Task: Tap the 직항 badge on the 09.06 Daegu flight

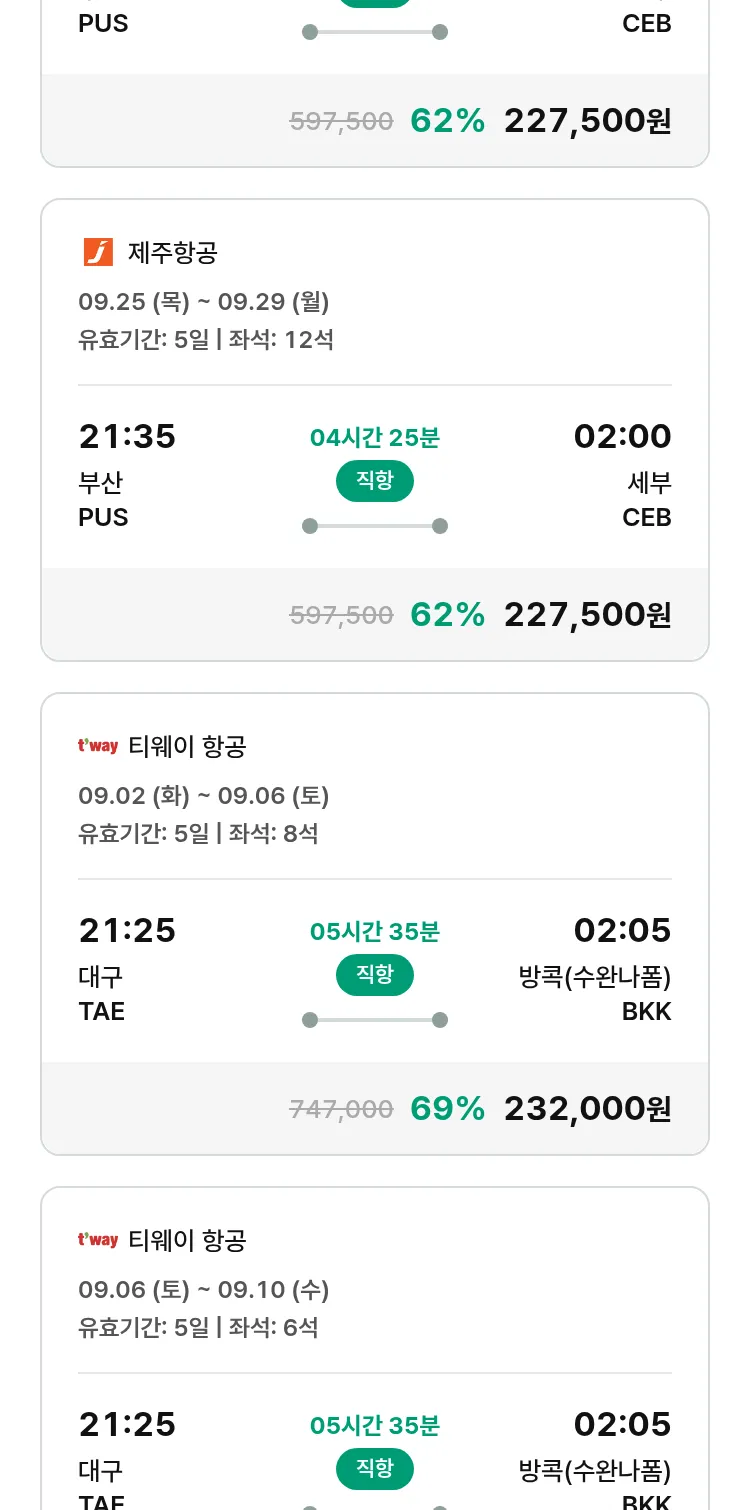Action: [x=374, y=1469]
